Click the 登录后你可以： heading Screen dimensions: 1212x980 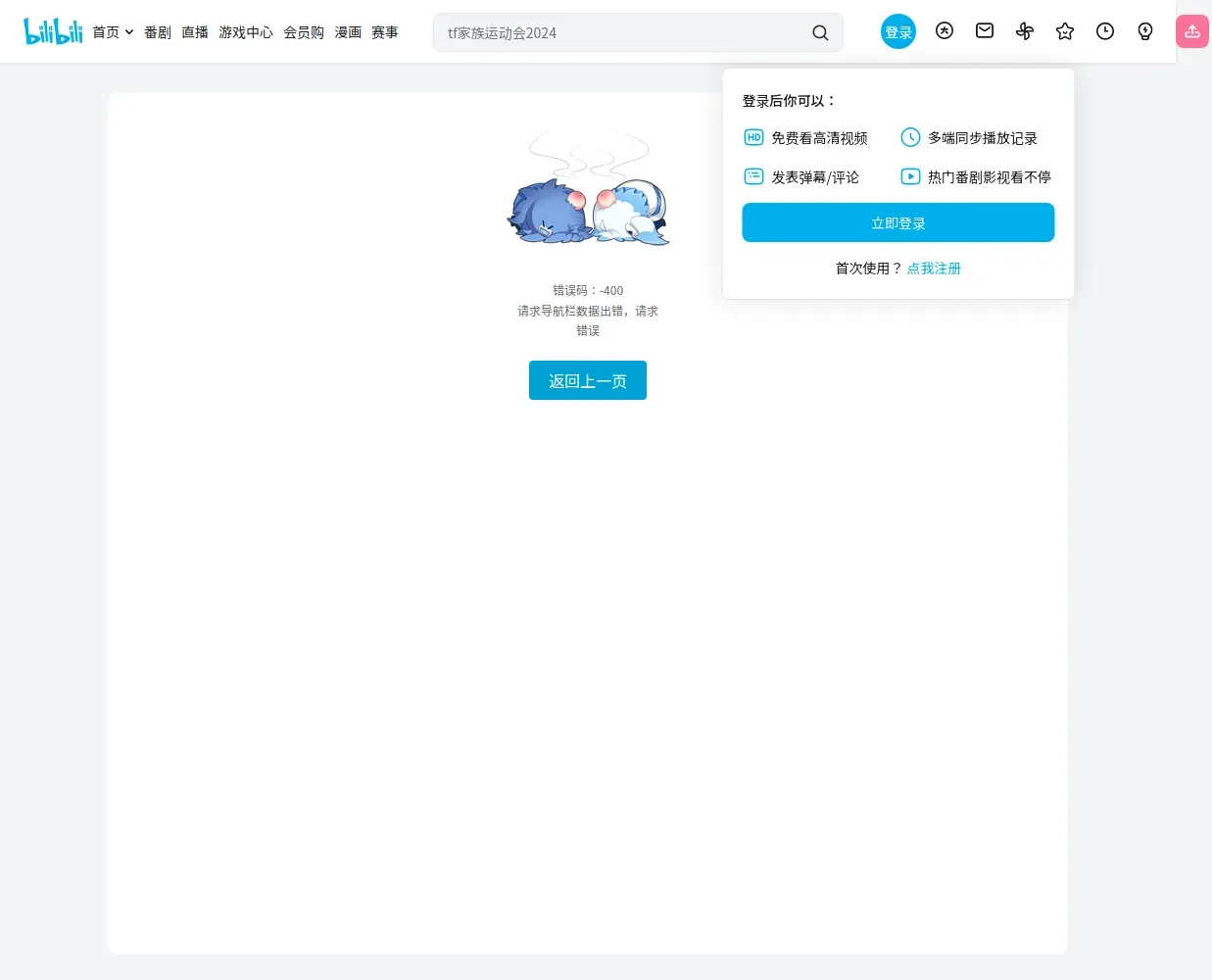[790, 101]
